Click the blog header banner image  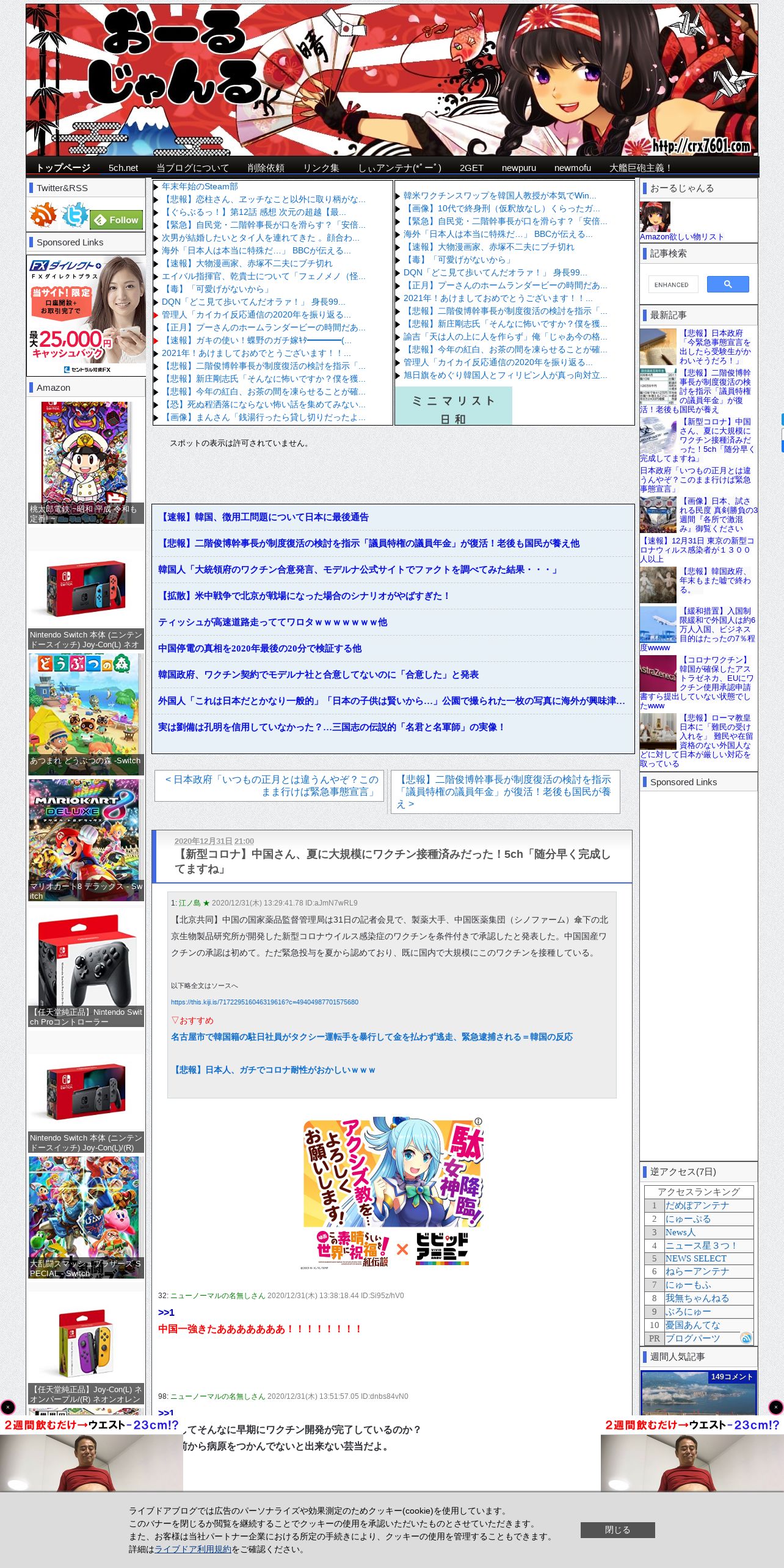point(392,80)
